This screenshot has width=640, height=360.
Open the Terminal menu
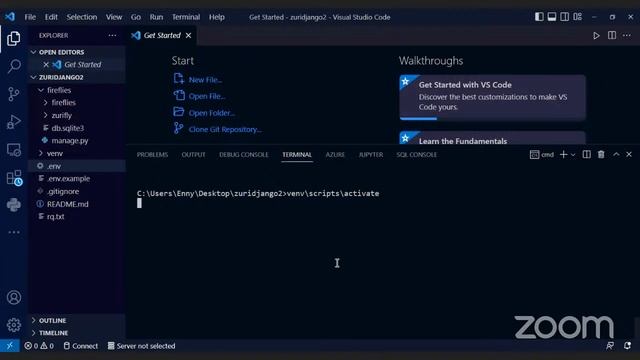186,17
